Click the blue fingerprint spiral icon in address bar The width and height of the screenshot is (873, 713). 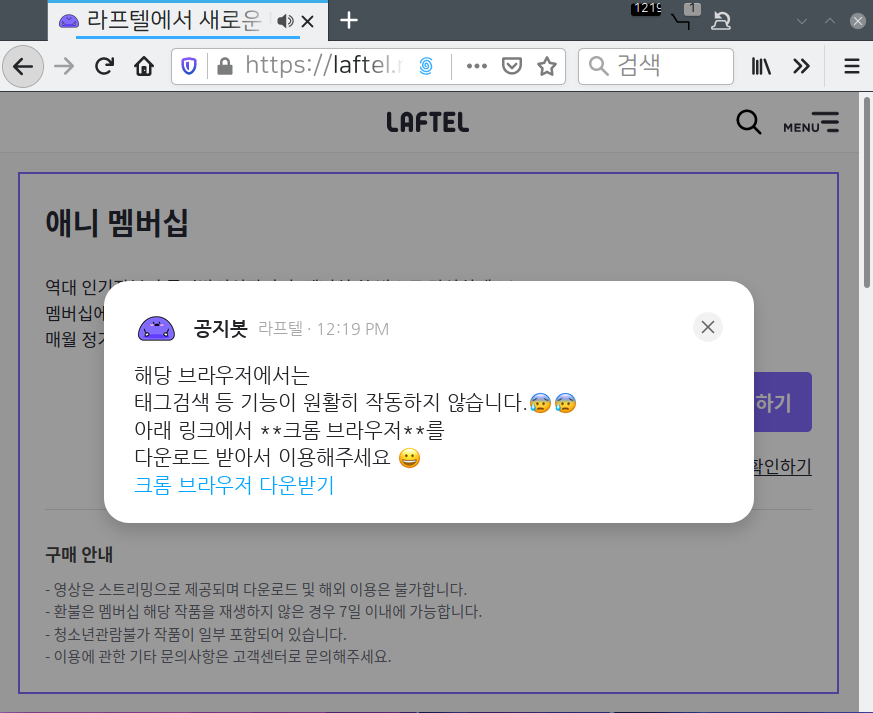[x=426, y=66]
